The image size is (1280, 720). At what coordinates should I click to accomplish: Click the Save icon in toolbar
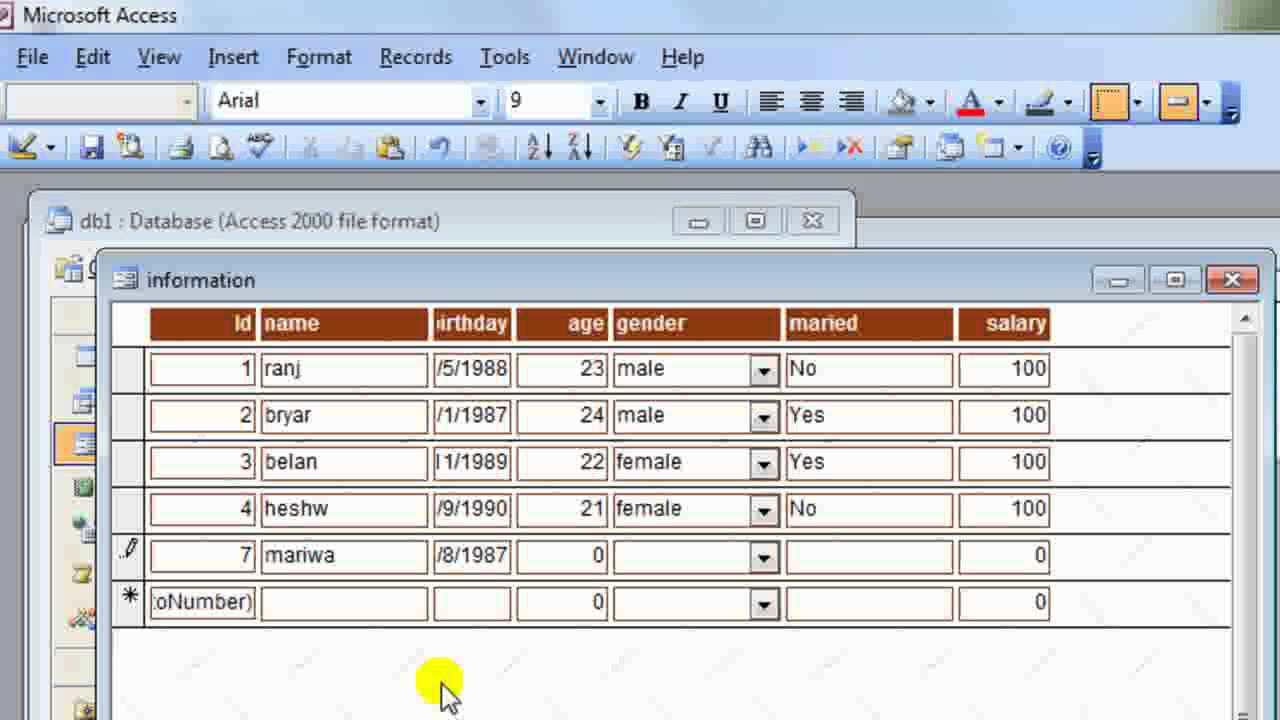[91, 148]
